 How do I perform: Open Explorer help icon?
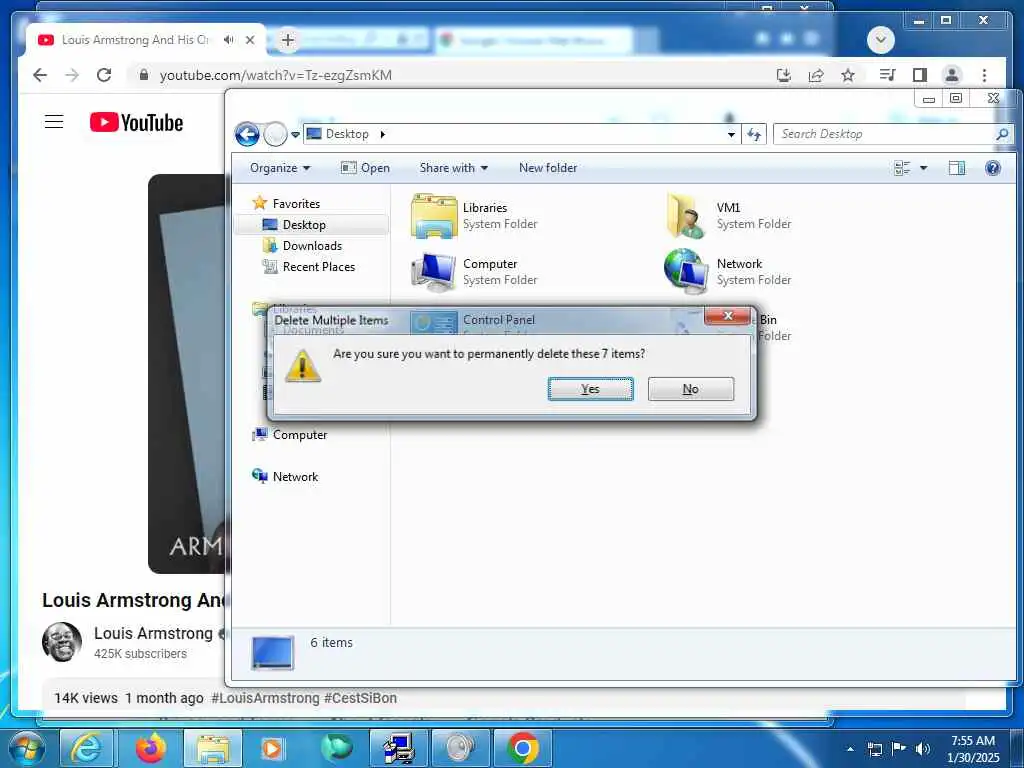click(993, 168)
